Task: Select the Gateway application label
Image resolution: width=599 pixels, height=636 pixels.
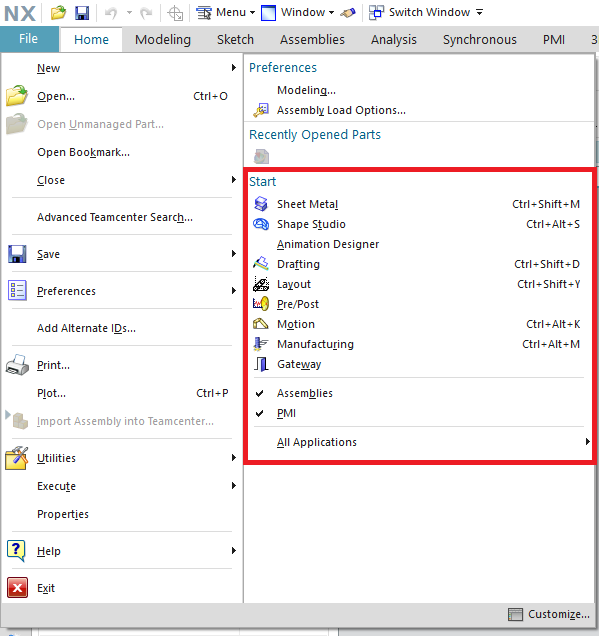Action: coord(299,364)
